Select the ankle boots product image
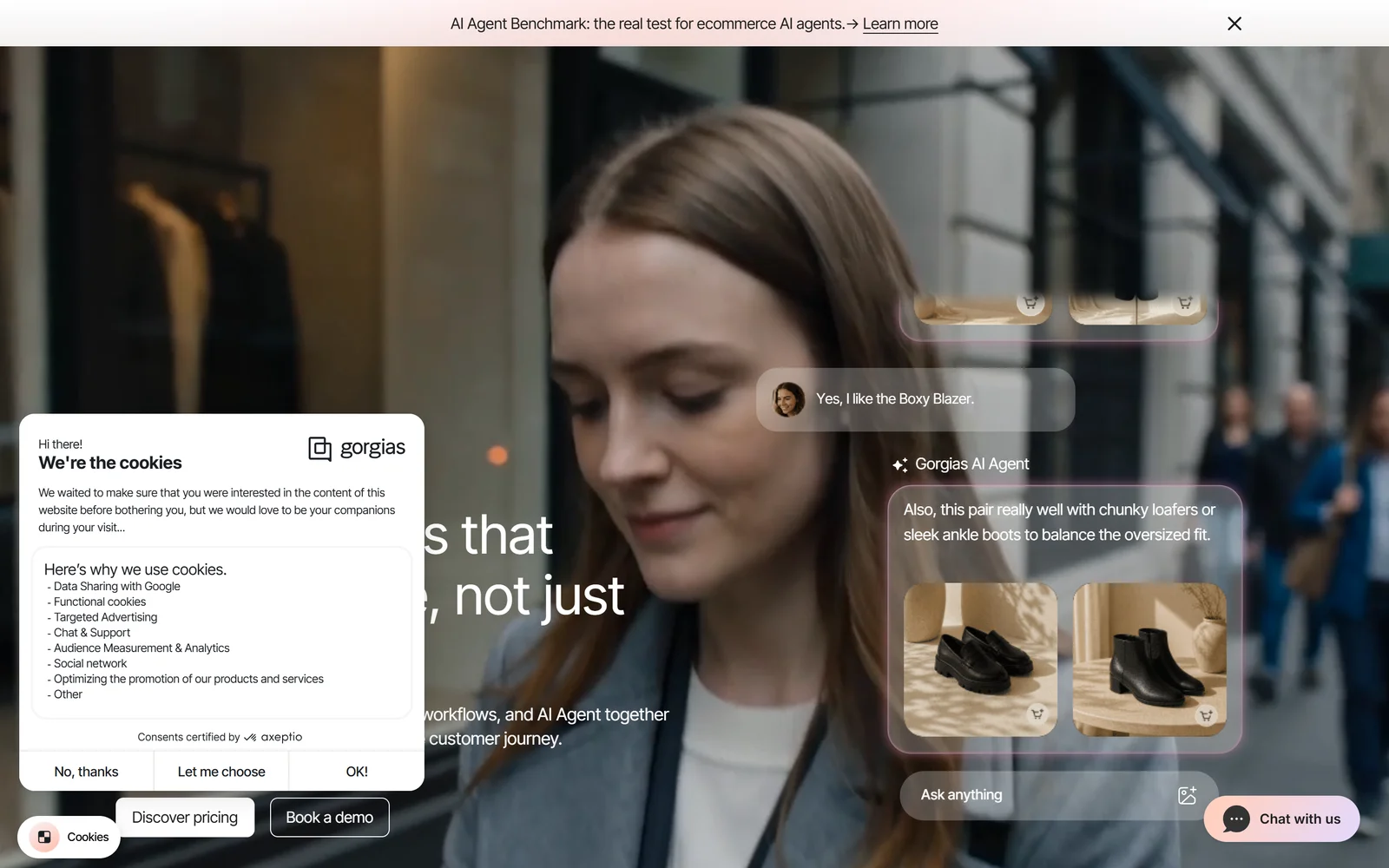1389x868 pixels. point(1149,660)
